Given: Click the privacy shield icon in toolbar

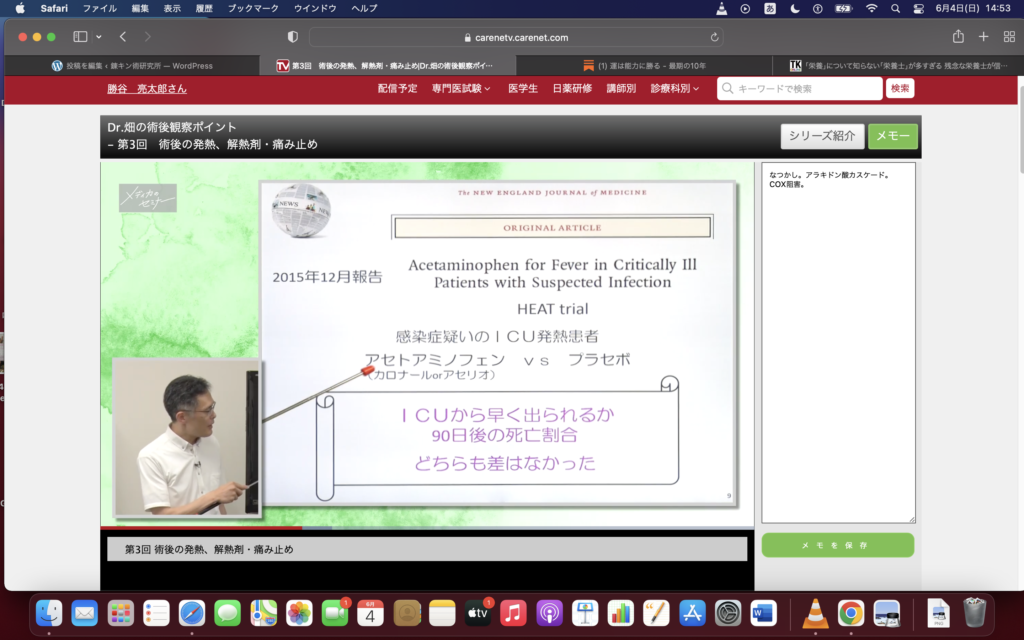Looking at the screenshot, I should pos(293,37).
